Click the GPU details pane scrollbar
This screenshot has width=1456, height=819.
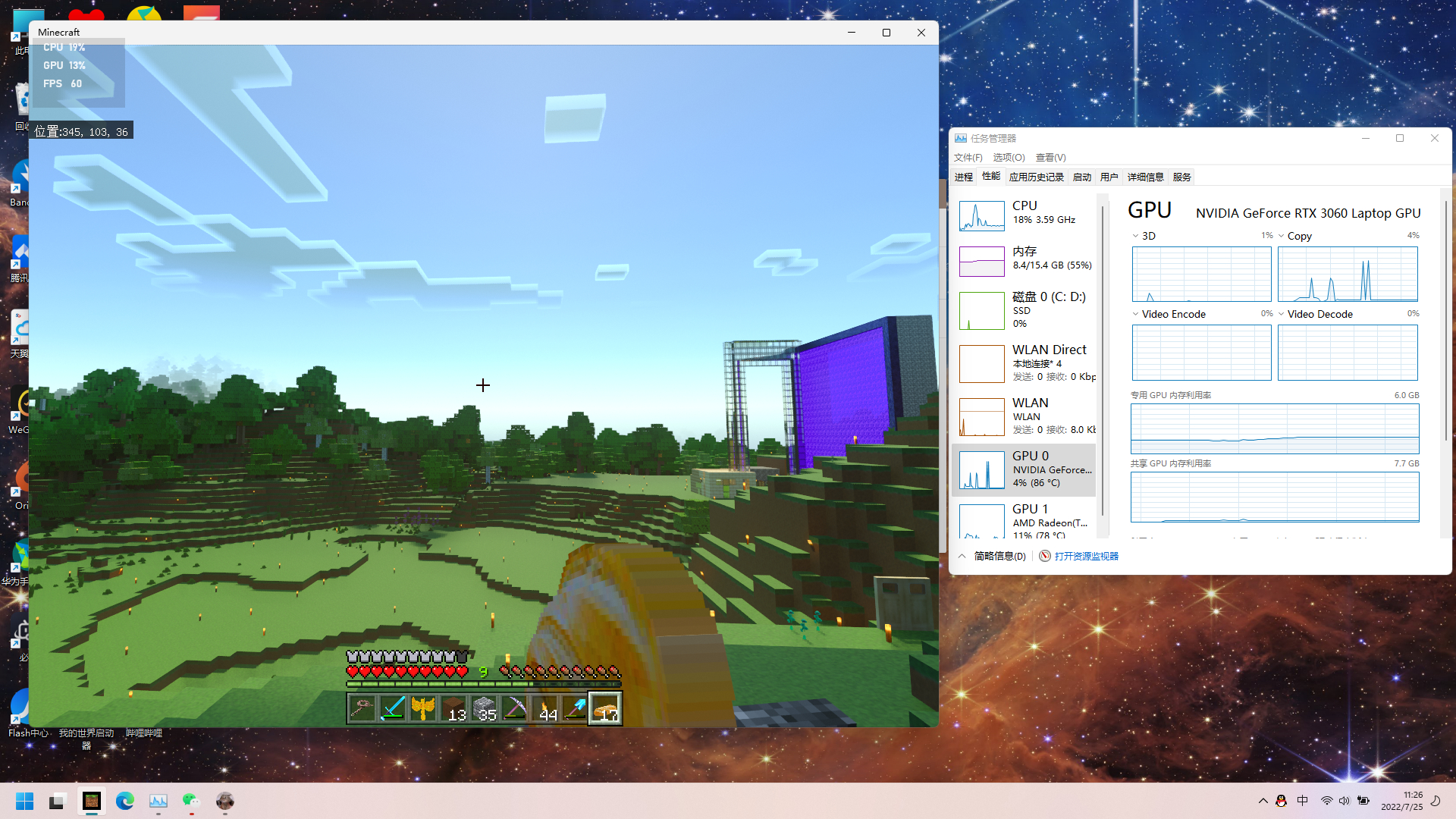pos(1446,318)
